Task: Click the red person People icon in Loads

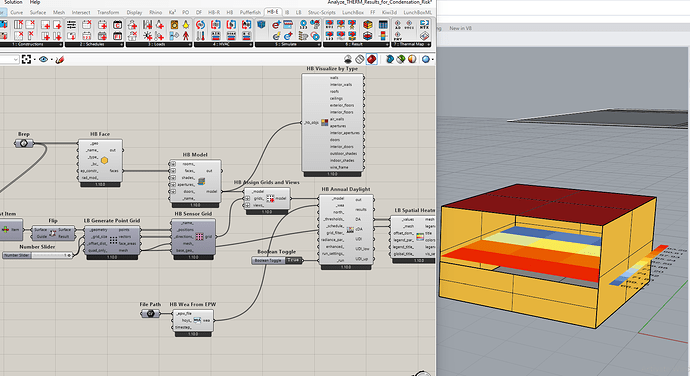Action: tap(186, 36)
